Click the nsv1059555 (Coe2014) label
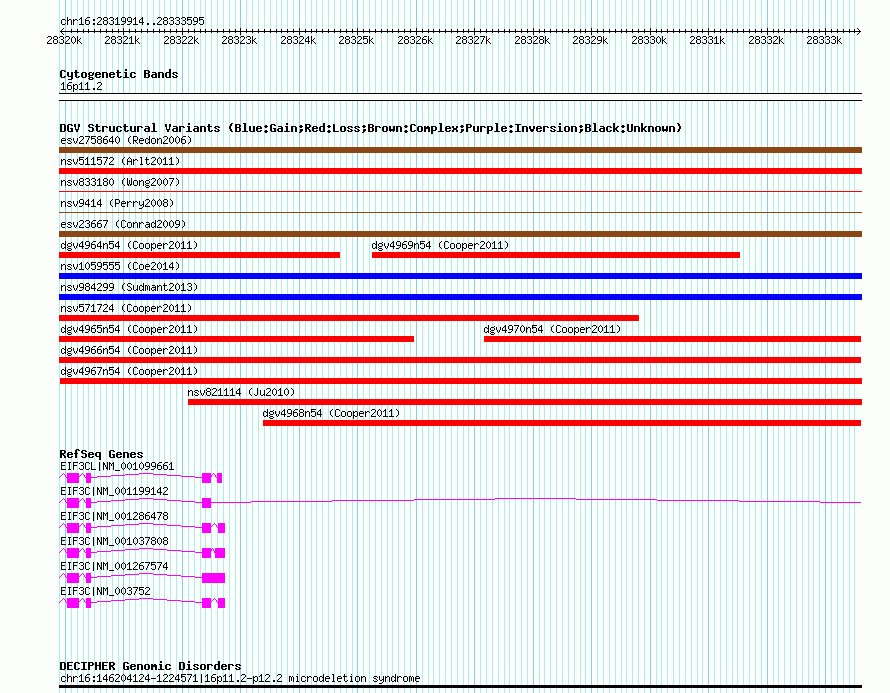The width and height of the screenshot is (890, 693). coord(120,266)
